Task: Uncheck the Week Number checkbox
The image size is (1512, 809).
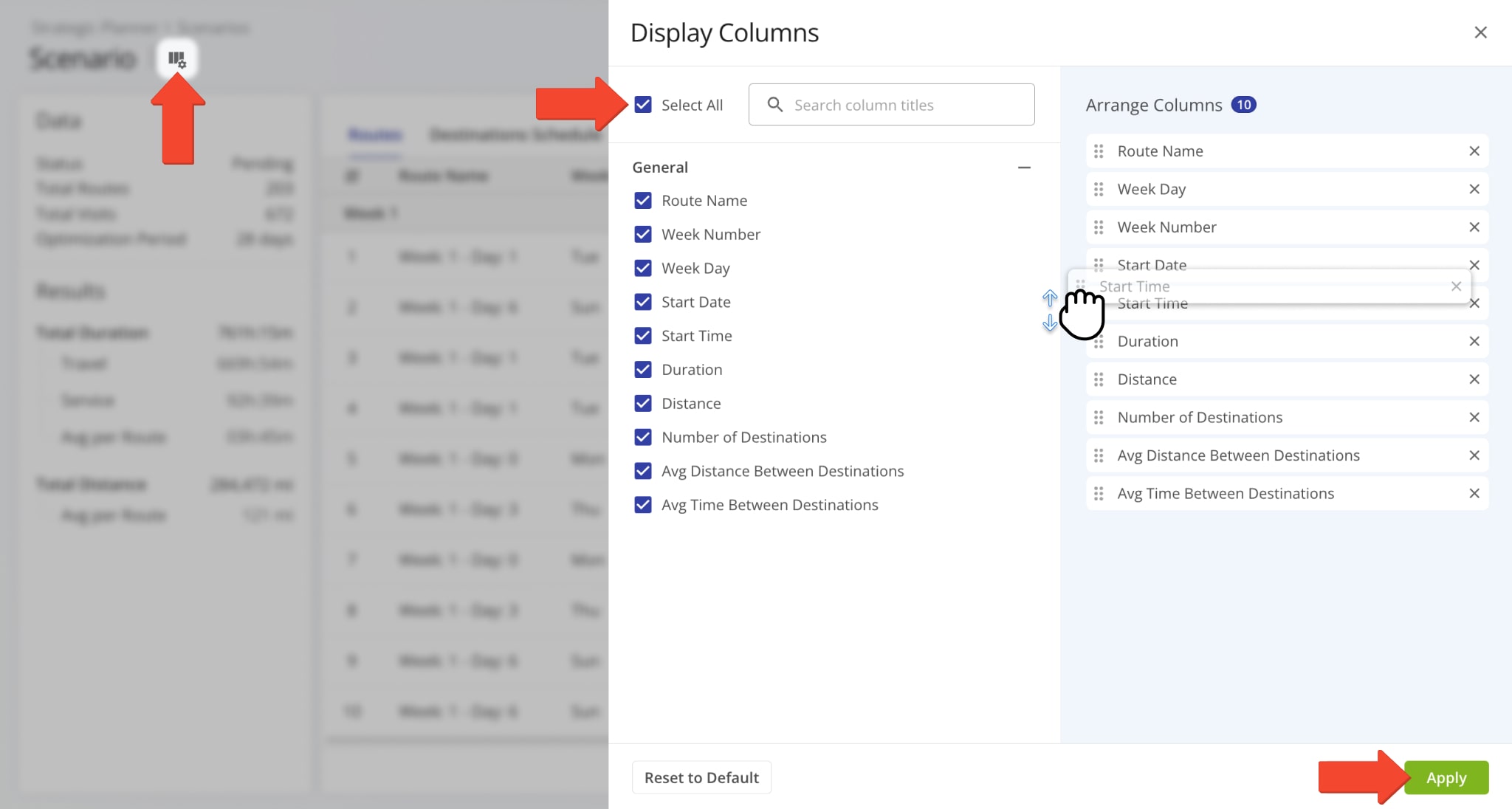Action: [643, 235]
